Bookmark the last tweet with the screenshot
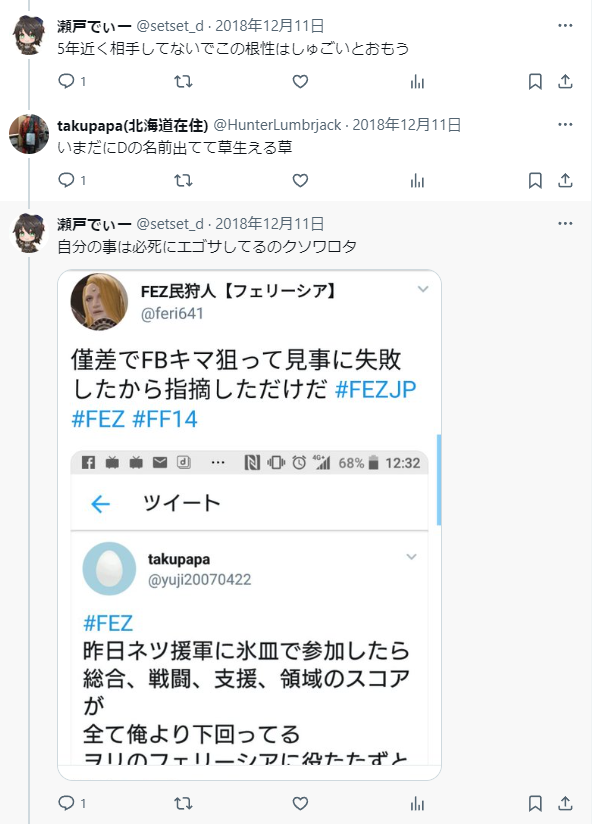The height and width of the screenshot is (824, 600). point(535,803)
